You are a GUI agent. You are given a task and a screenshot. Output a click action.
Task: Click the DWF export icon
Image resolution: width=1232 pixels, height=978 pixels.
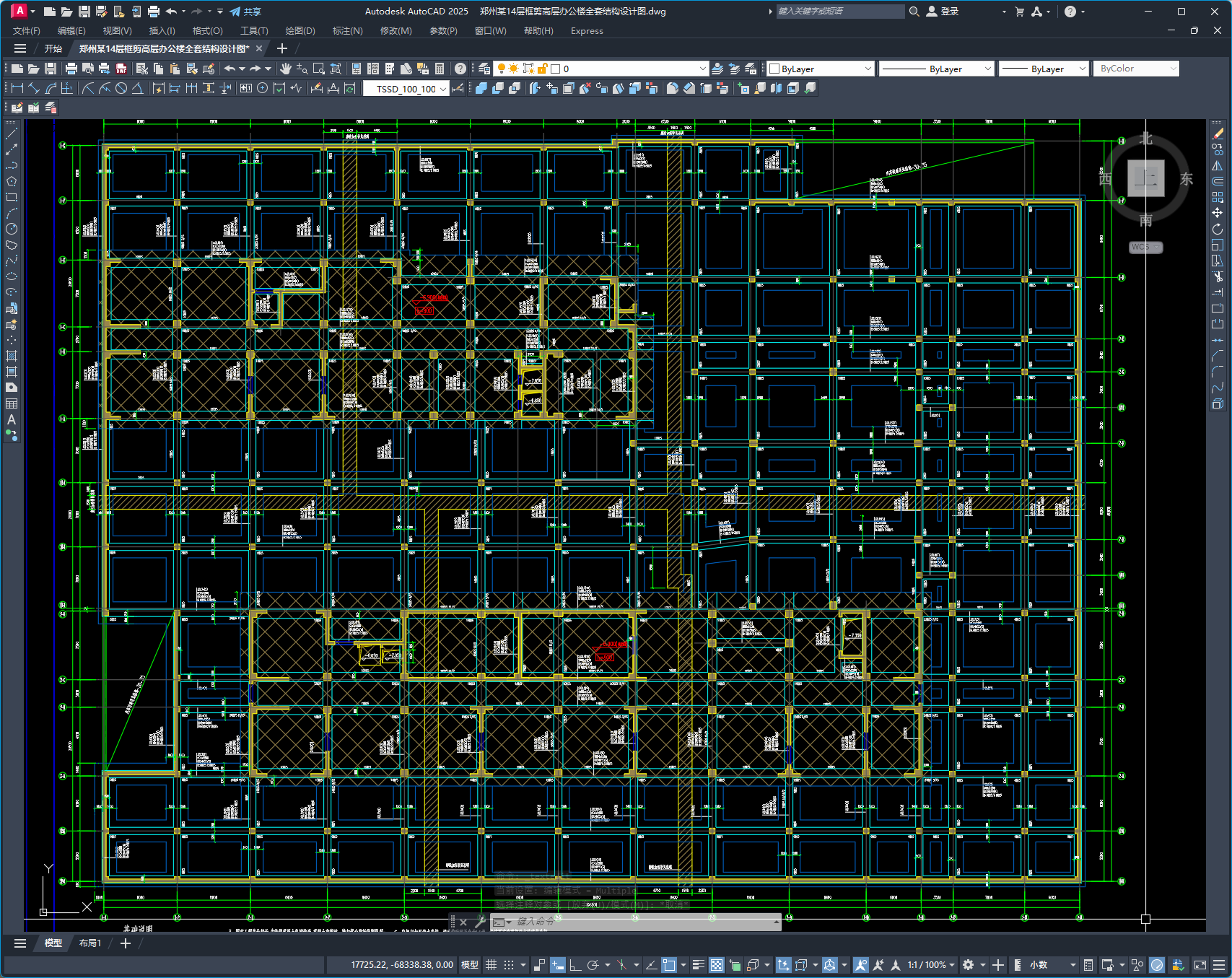pos(121,69)
